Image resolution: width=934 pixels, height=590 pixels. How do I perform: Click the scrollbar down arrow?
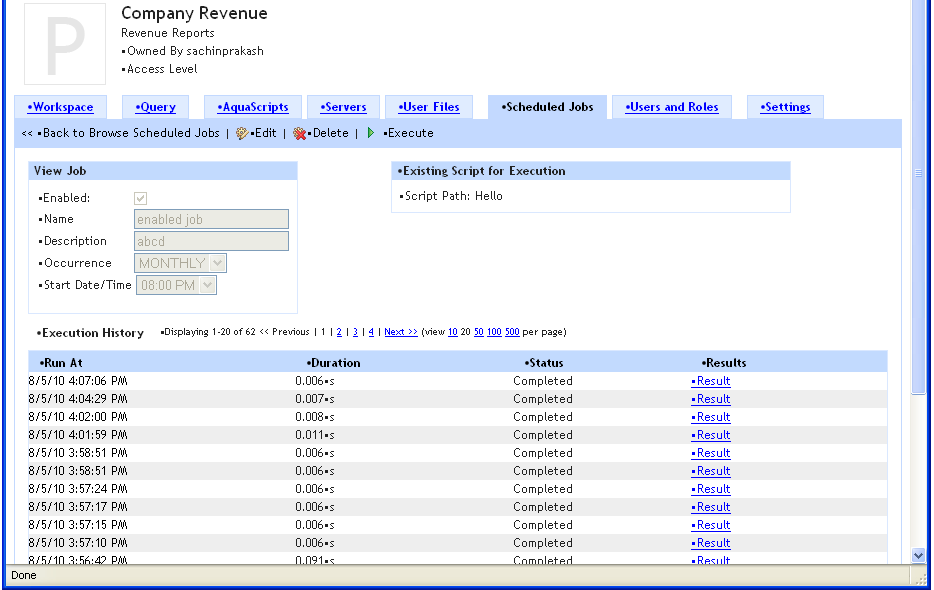click(x=918, y=555)
